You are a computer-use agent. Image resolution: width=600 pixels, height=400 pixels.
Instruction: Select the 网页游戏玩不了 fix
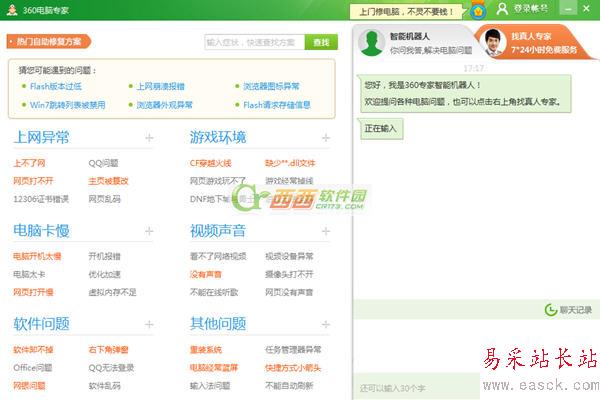(x=218, y=181)
